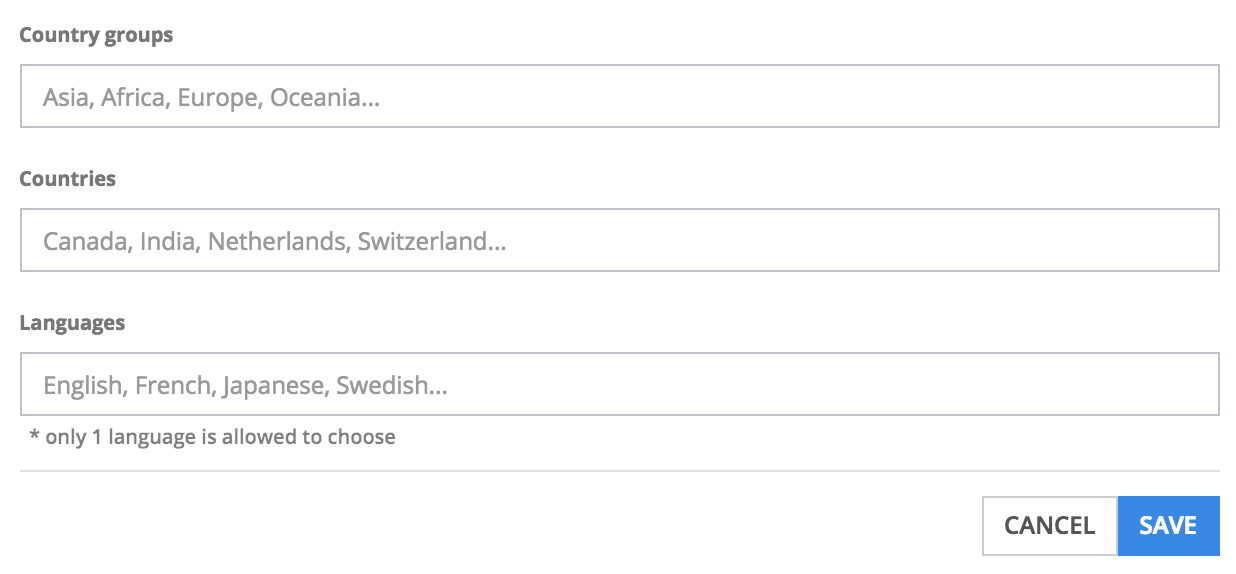1236x574 pixels.
Task: Open the Countries selection field
Action: pos(620,240)
